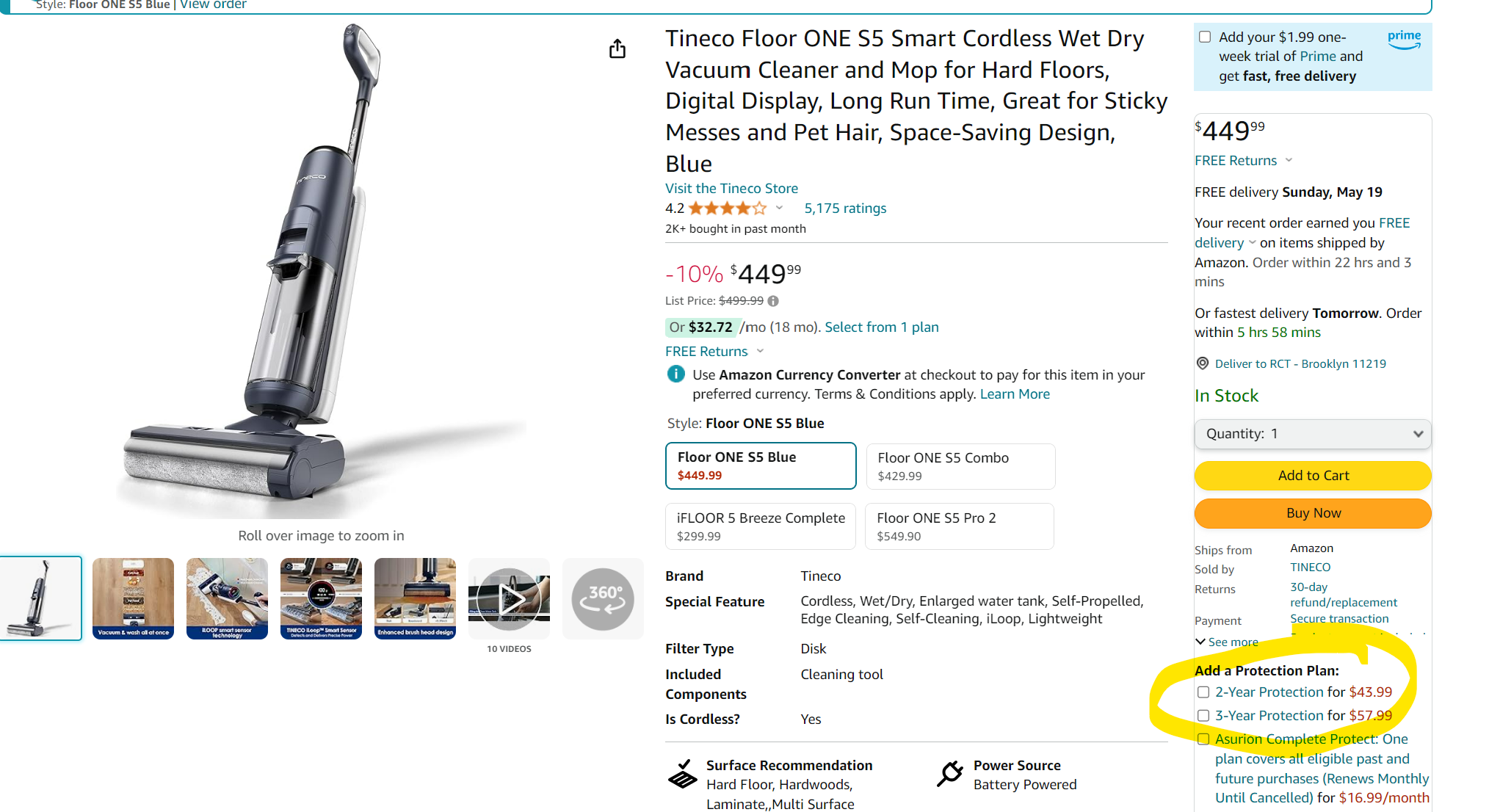1489x812 pixels.
Task: Check the 2-Year Protection plan box
Action: coord(1203,692)
